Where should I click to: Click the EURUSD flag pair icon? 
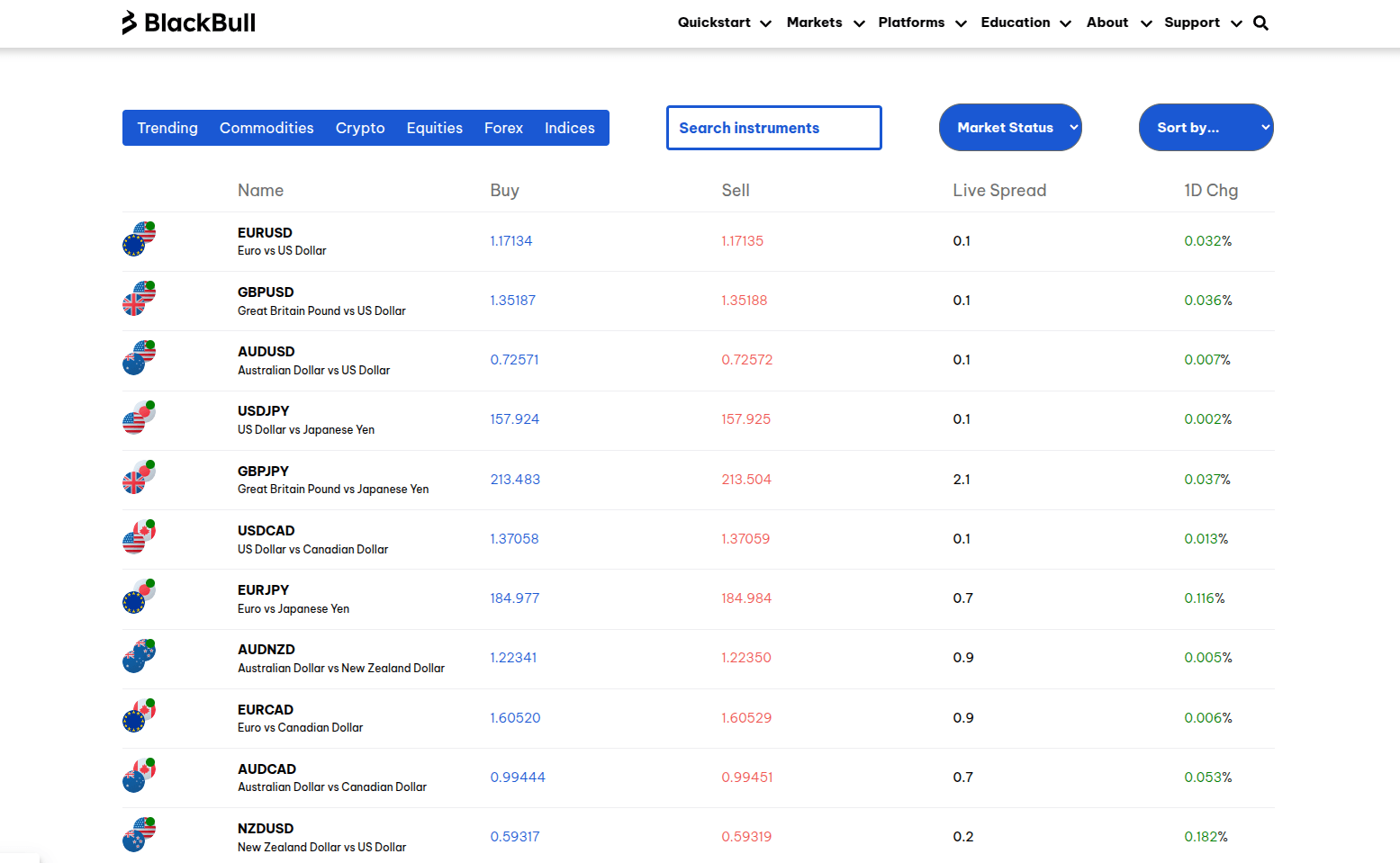click(x=139, y=239)
